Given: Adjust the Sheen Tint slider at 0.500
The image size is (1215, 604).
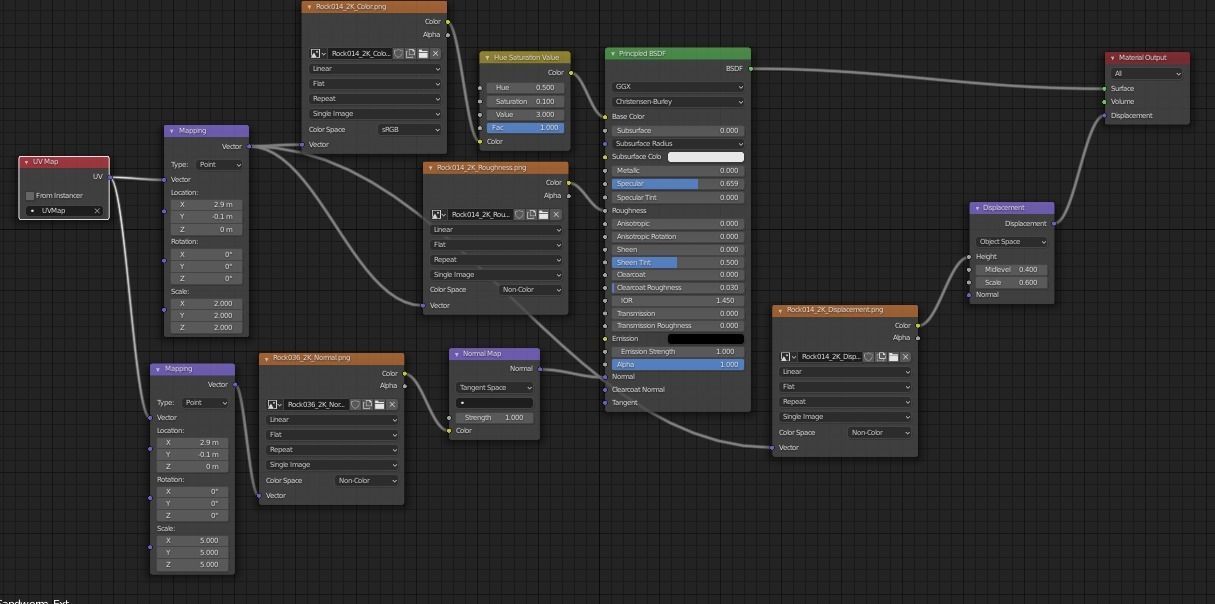Looking at the screenshot, I should [678, 262].
